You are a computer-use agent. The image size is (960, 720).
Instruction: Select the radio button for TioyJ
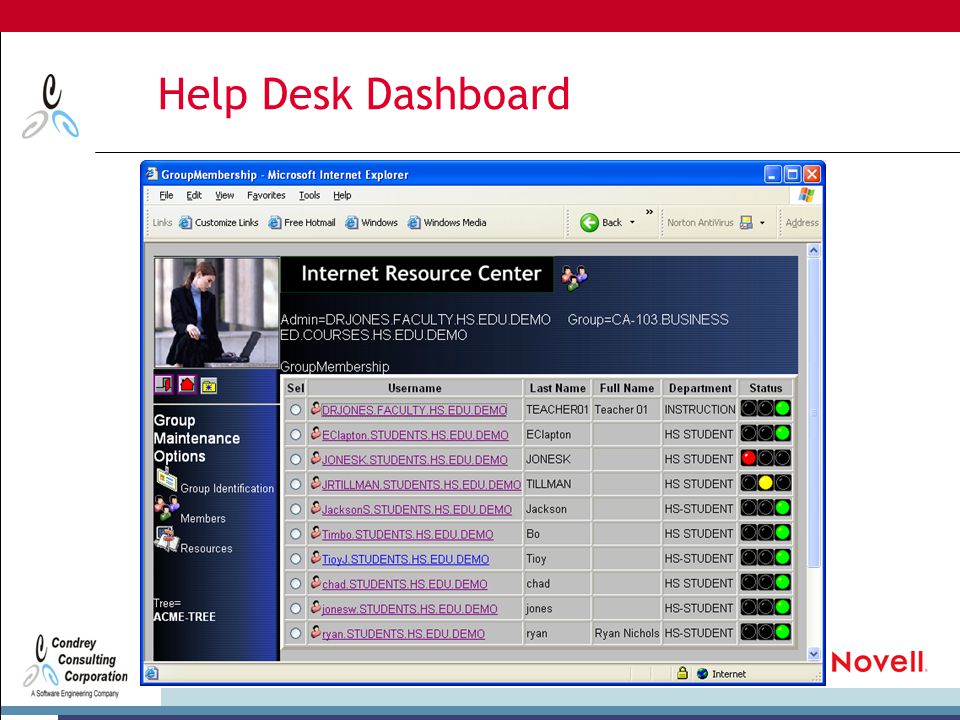295,559
